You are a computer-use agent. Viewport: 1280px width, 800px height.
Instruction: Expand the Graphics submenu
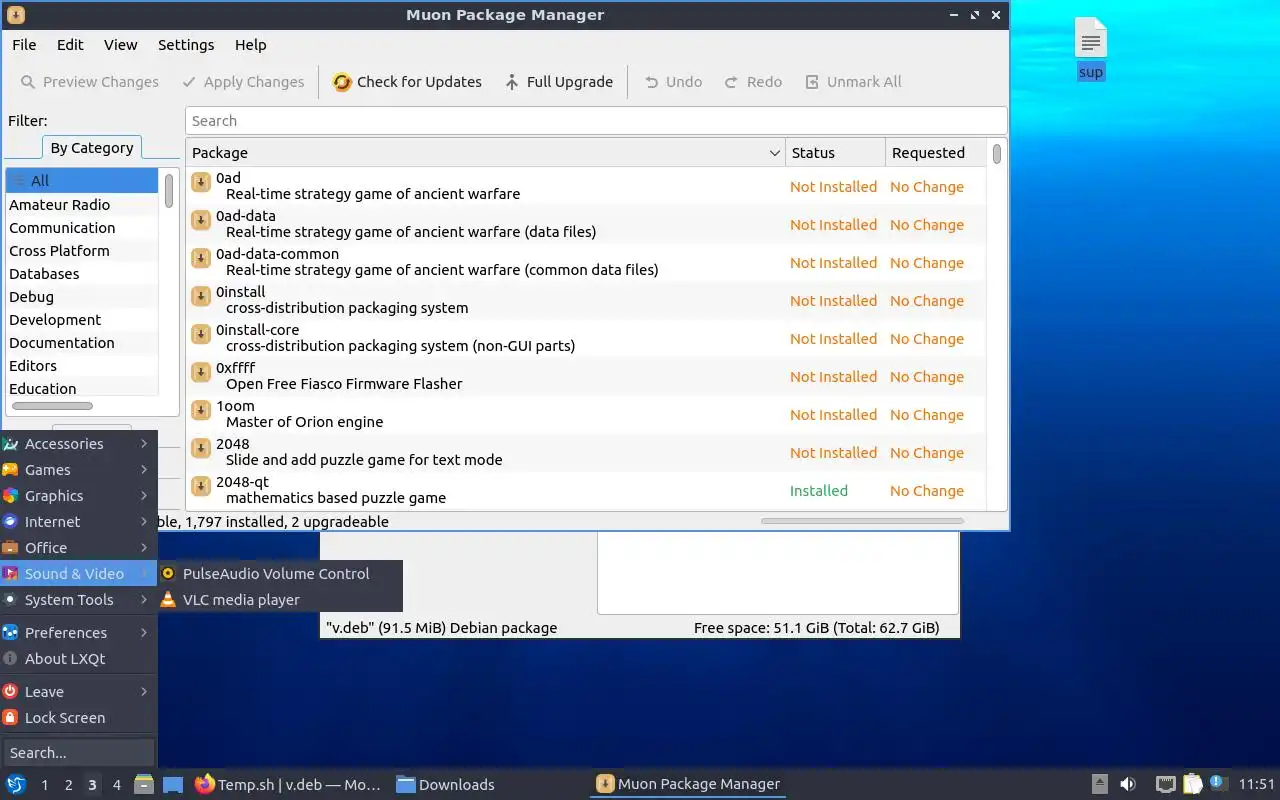(78, 496)
